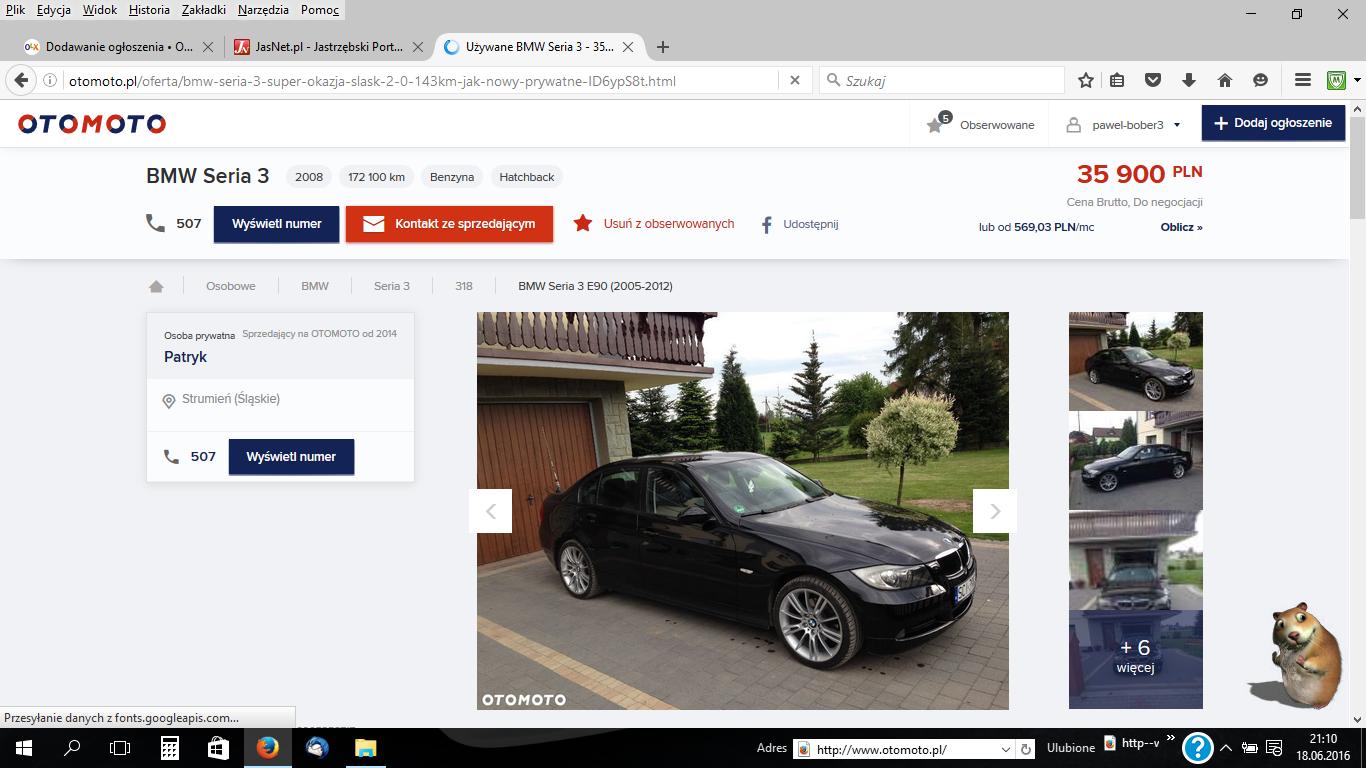Open '+ 6 więcej' photos thumbnail
This screenshot has width=1366, height=768.
pyautogui.click(x=1135, y=658)
